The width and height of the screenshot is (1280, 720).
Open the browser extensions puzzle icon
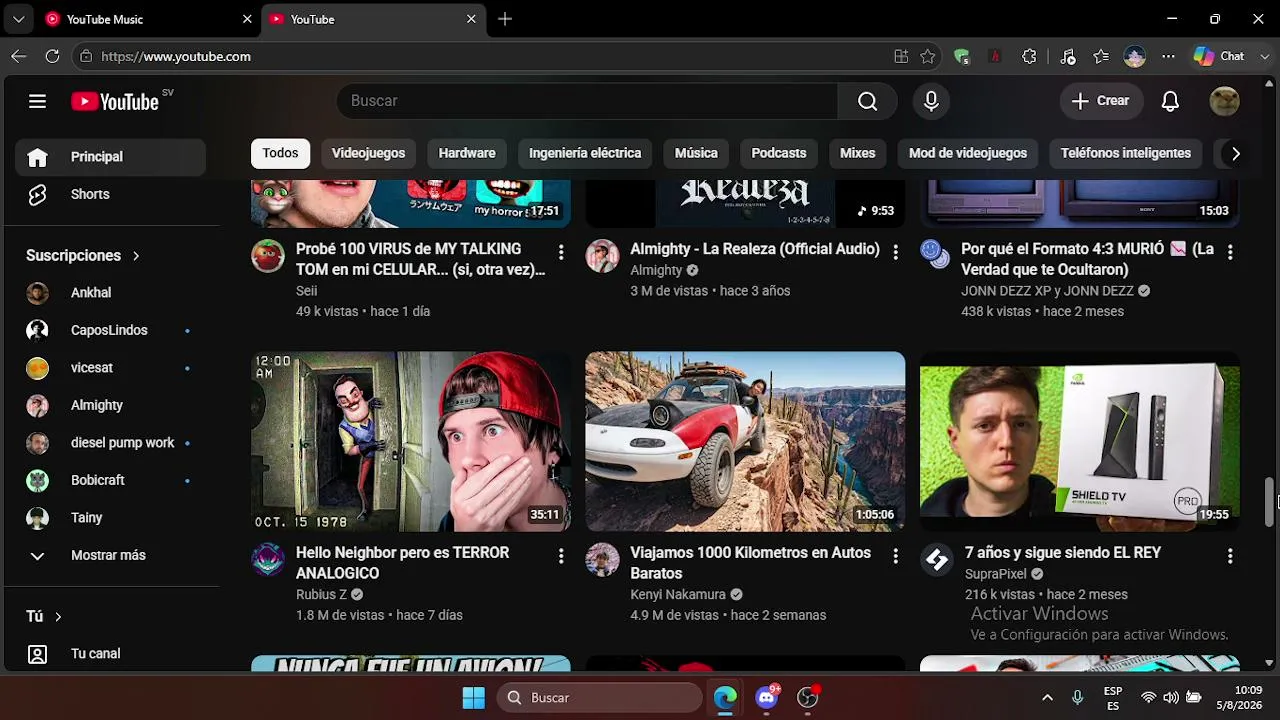(1029, 57)
